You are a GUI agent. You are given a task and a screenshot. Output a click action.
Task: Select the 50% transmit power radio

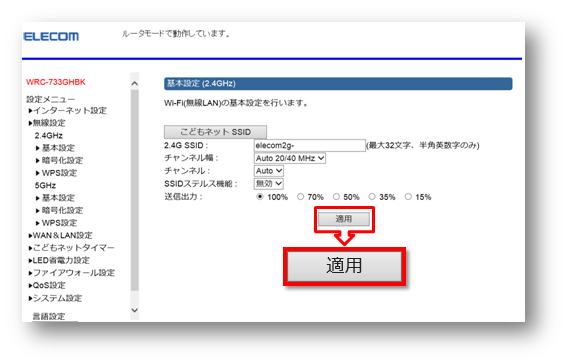click(336, 197)
